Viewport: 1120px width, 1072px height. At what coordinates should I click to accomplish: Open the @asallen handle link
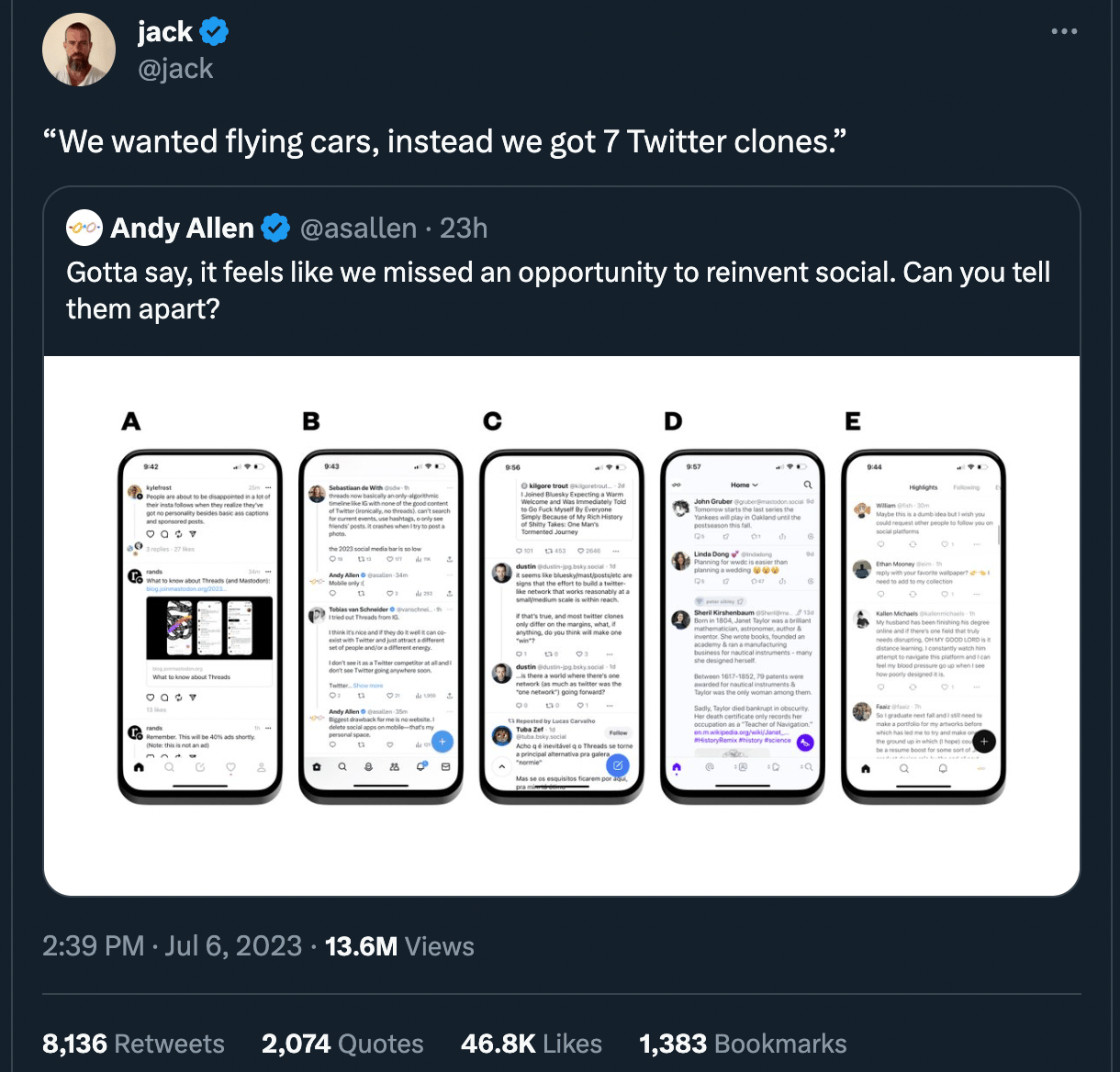pyautogui.click(x=358, y=228)
